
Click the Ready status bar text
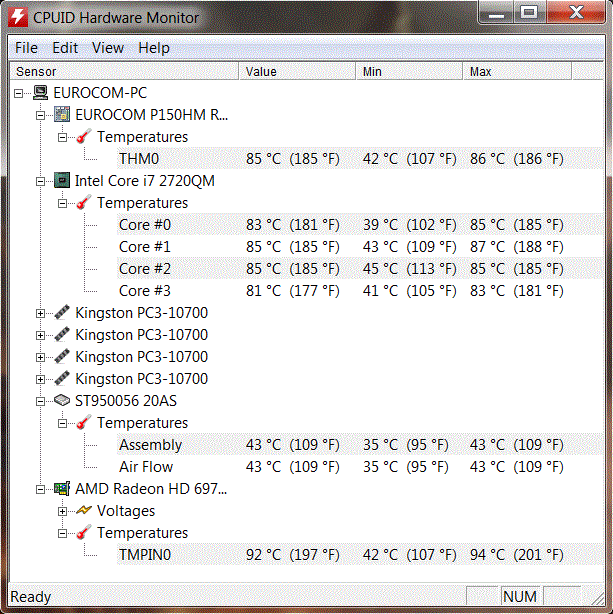[x=31, y=597]
